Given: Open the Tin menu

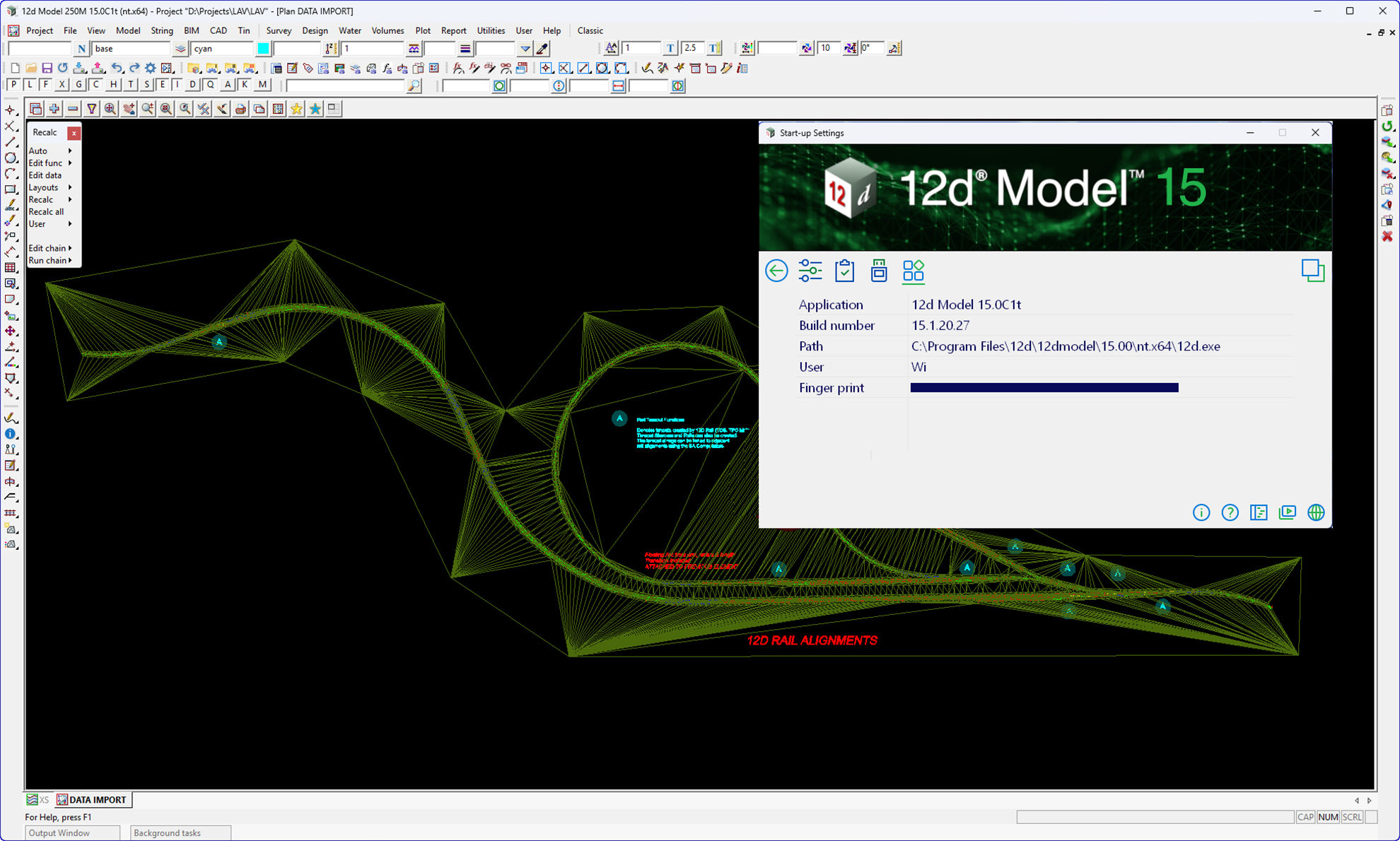Looking at the screenshot, I should (243, 30).
